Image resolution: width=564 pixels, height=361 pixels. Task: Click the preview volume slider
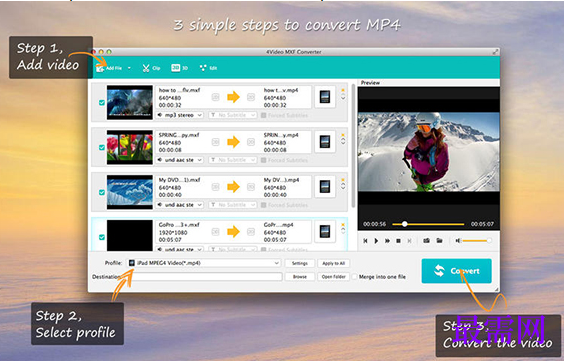pos(477,241)
